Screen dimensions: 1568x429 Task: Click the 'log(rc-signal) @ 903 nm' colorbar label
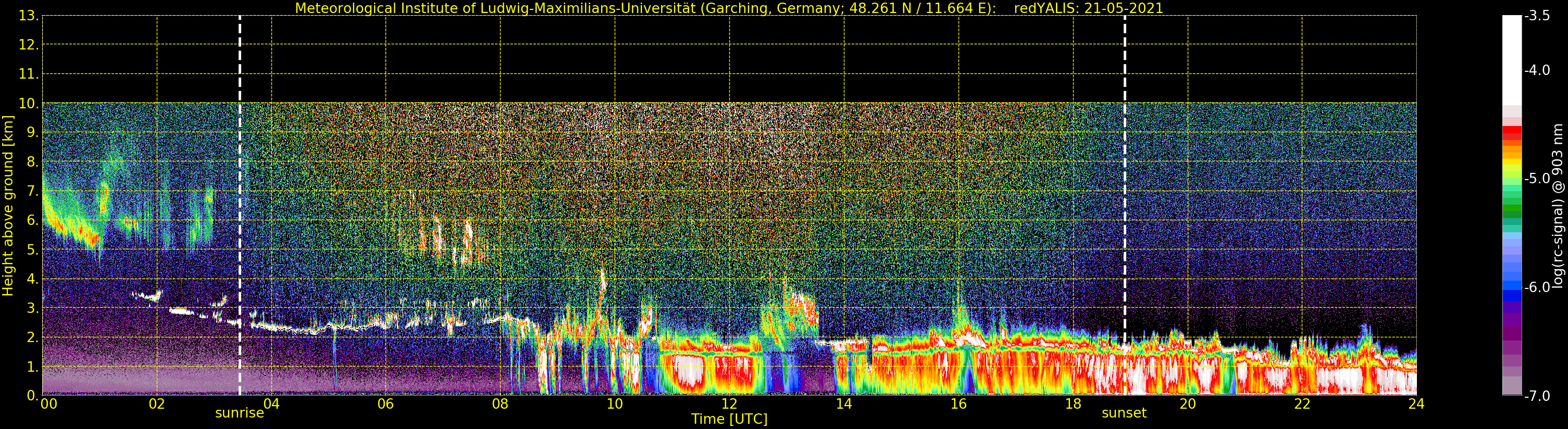pos(1558,206)
